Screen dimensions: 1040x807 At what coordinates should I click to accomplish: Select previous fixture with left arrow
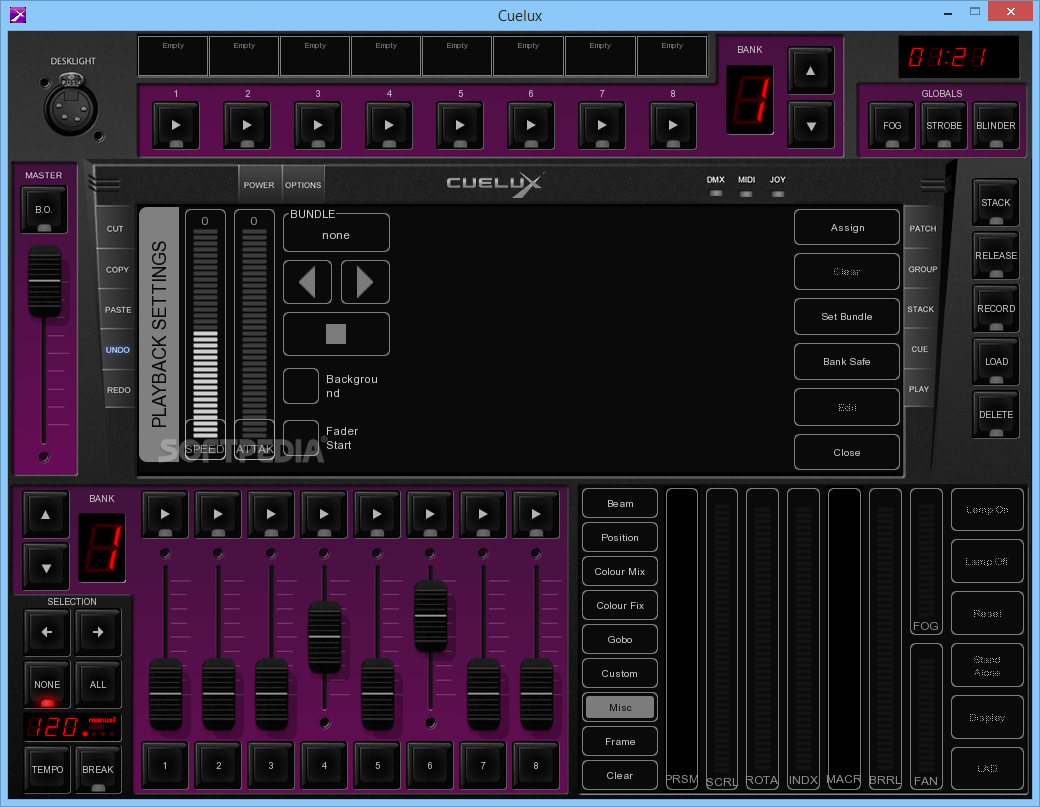pyautogui.click(x=46, y=632)
